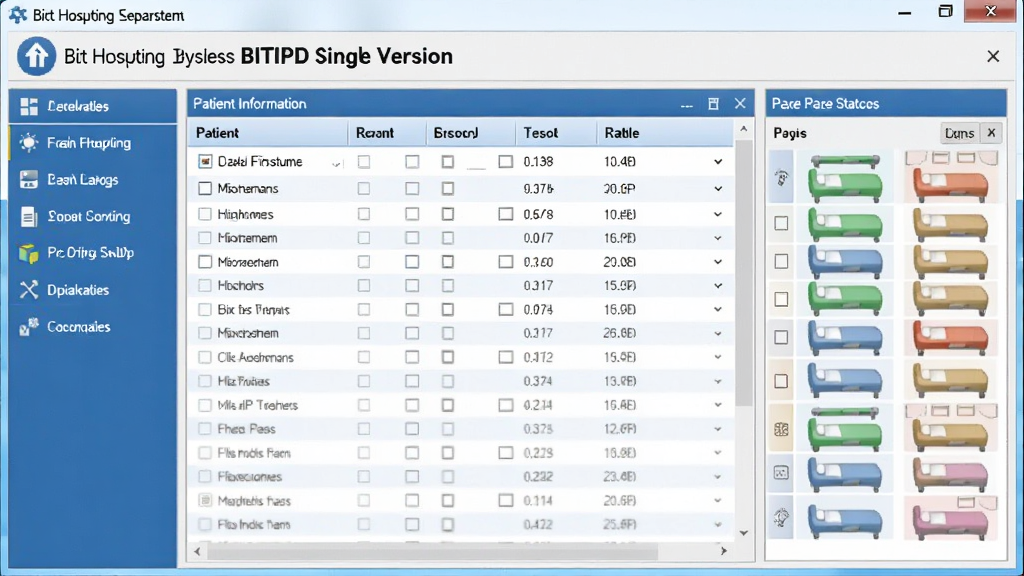
Task: Tick the checkbox beside sixth bed row
Action: tap(781, 381)
